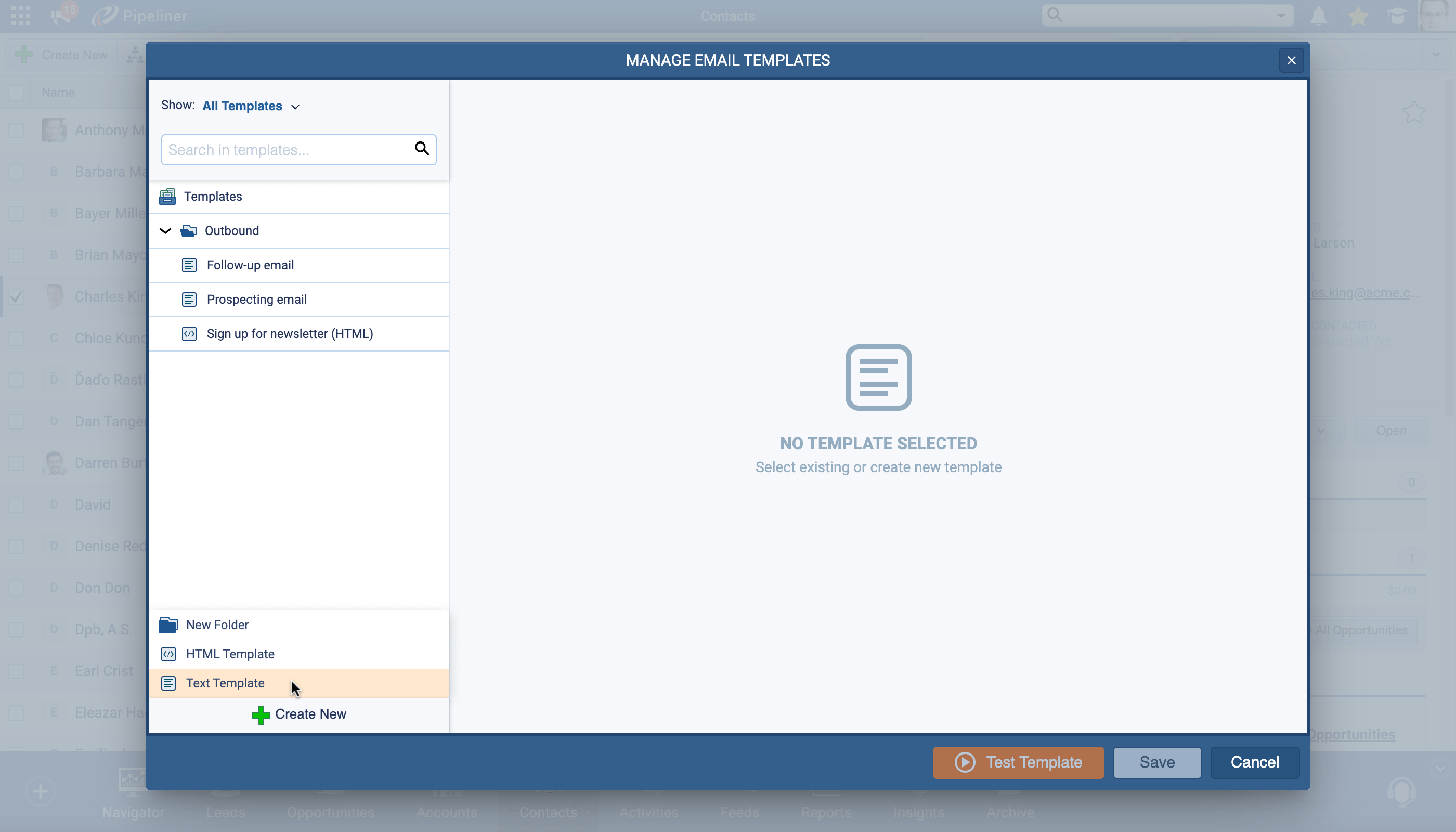This screenshot has height=832, width=1456.
Task: Open the top global search dropdown arrow
Action: [x=1281, y=16]
